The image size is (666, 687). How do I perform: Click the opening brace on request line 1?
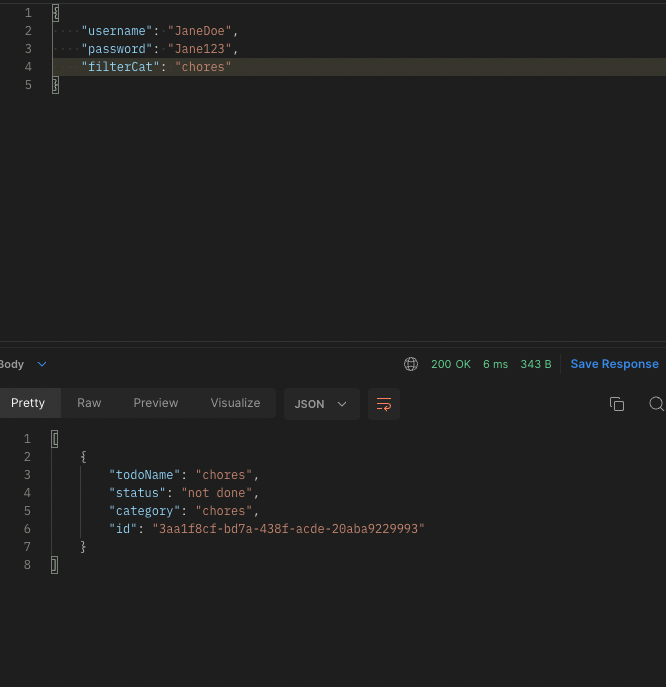pyautogui.click(x=56, y=13)
